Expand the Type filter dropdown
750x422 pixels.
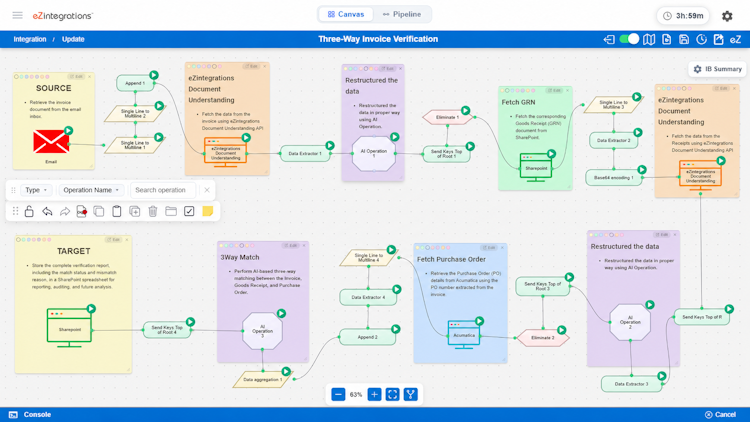tap(36, 190)
